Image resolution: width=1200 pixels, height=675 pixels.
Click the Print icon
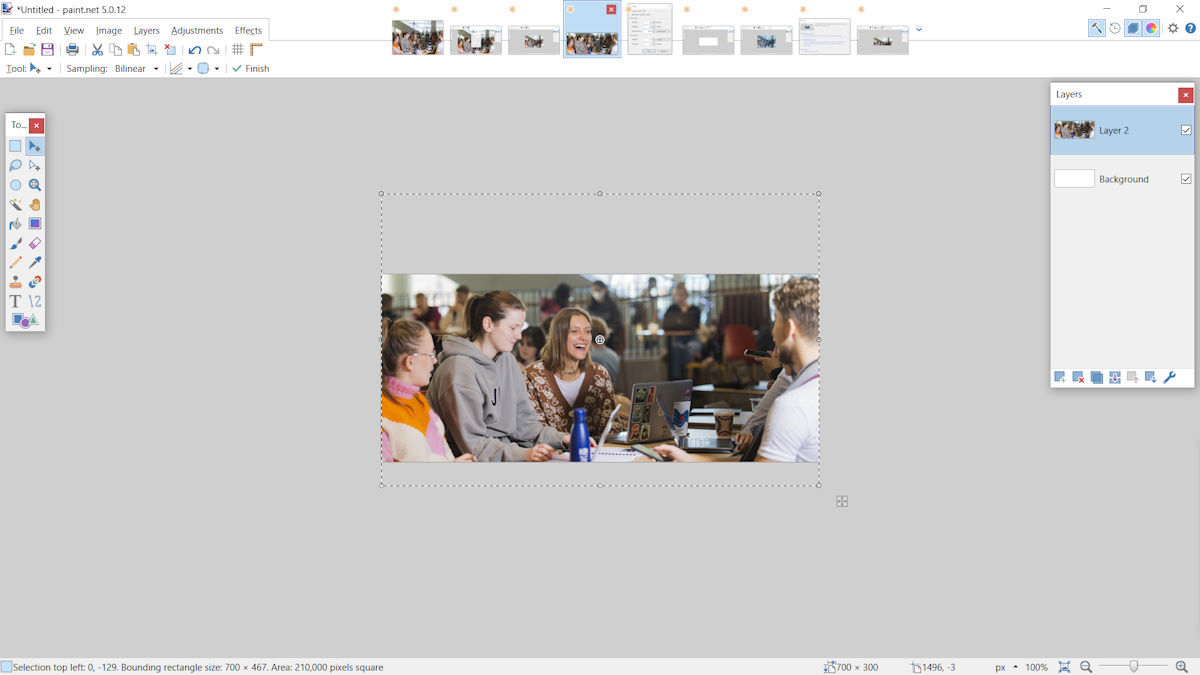pos(72,49)
